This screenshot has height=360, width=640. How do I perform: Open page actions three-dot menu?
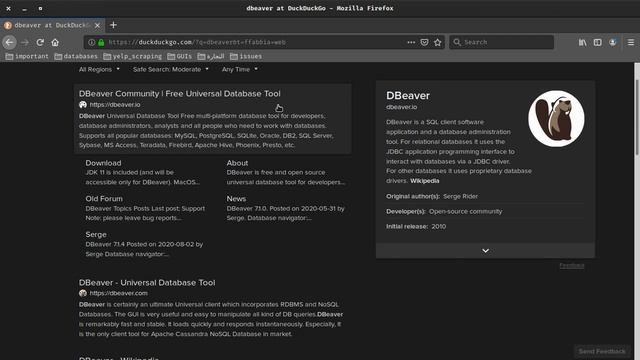pyautogui.click(x=411, y=42)
